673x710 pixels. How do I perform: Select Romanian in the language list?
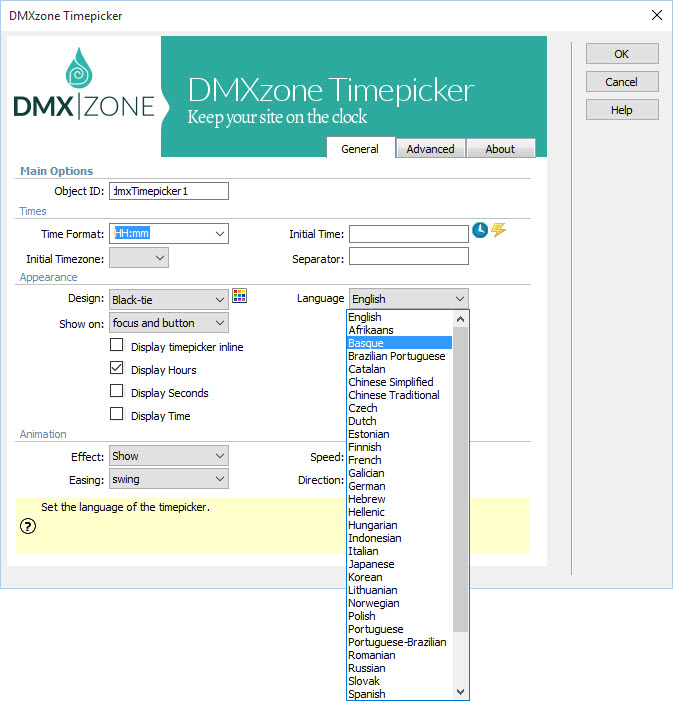tap(400, 655)
